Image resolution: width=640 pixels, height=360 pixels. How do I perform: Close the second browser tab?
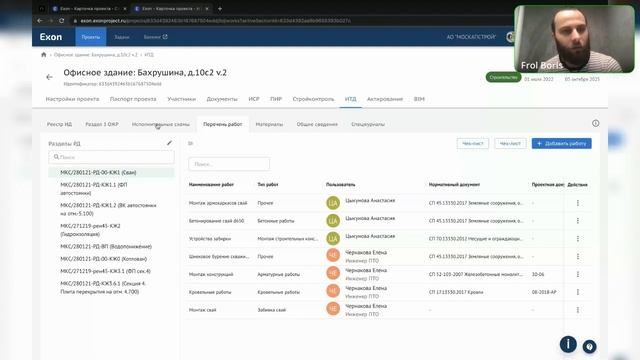[x=207, y=9]
